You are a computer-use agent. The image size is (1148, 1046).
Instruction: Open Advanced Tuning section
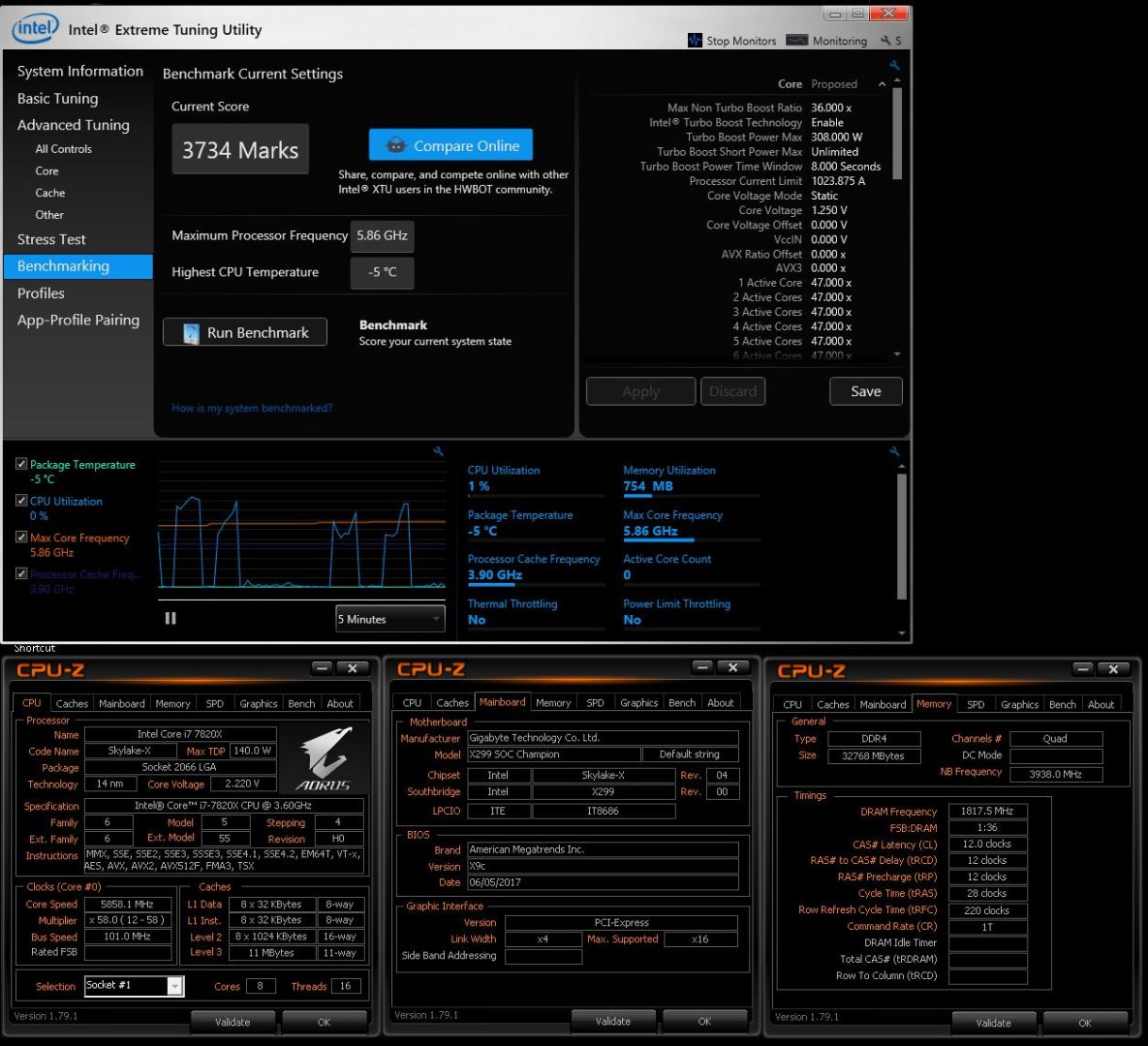[x=74, y=125]
